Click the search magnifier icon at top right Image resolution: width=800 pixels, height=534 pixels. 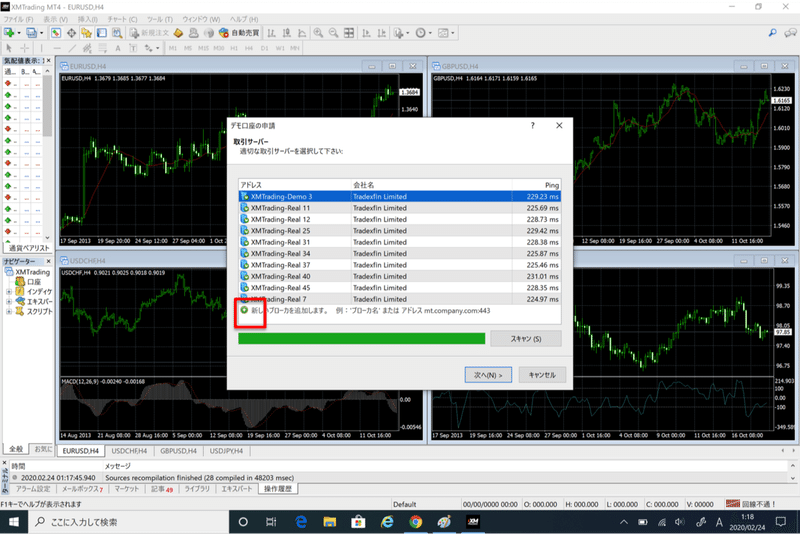[772, 33]
